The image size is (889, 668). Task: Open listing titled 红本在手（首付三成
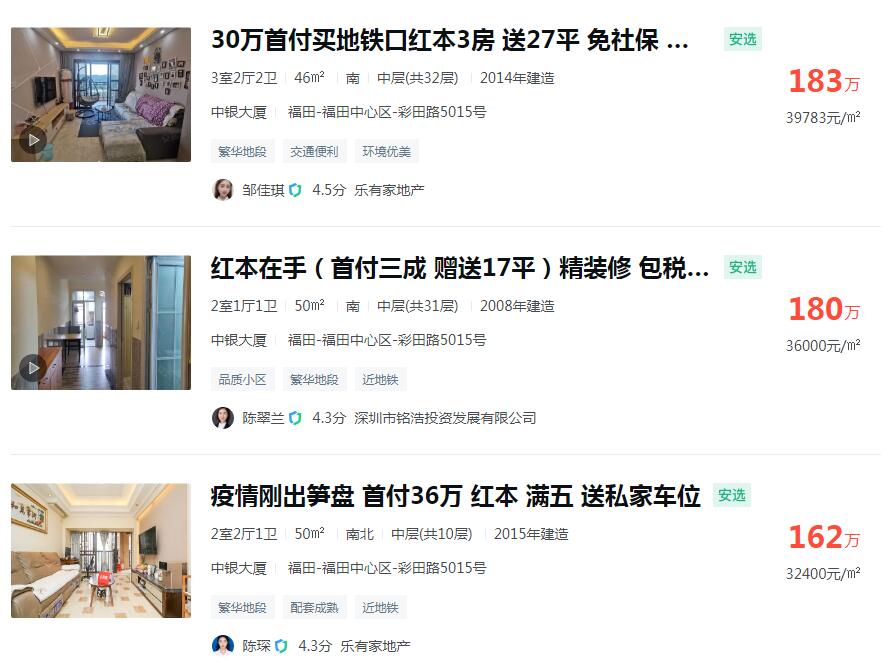[460, 268]
